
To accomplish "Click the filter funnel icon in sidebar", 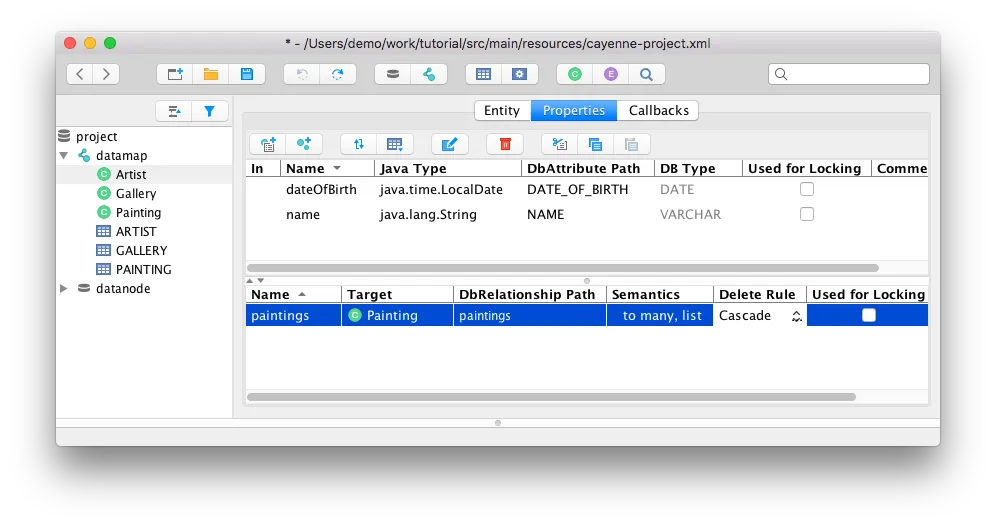I will coord(209,111).
